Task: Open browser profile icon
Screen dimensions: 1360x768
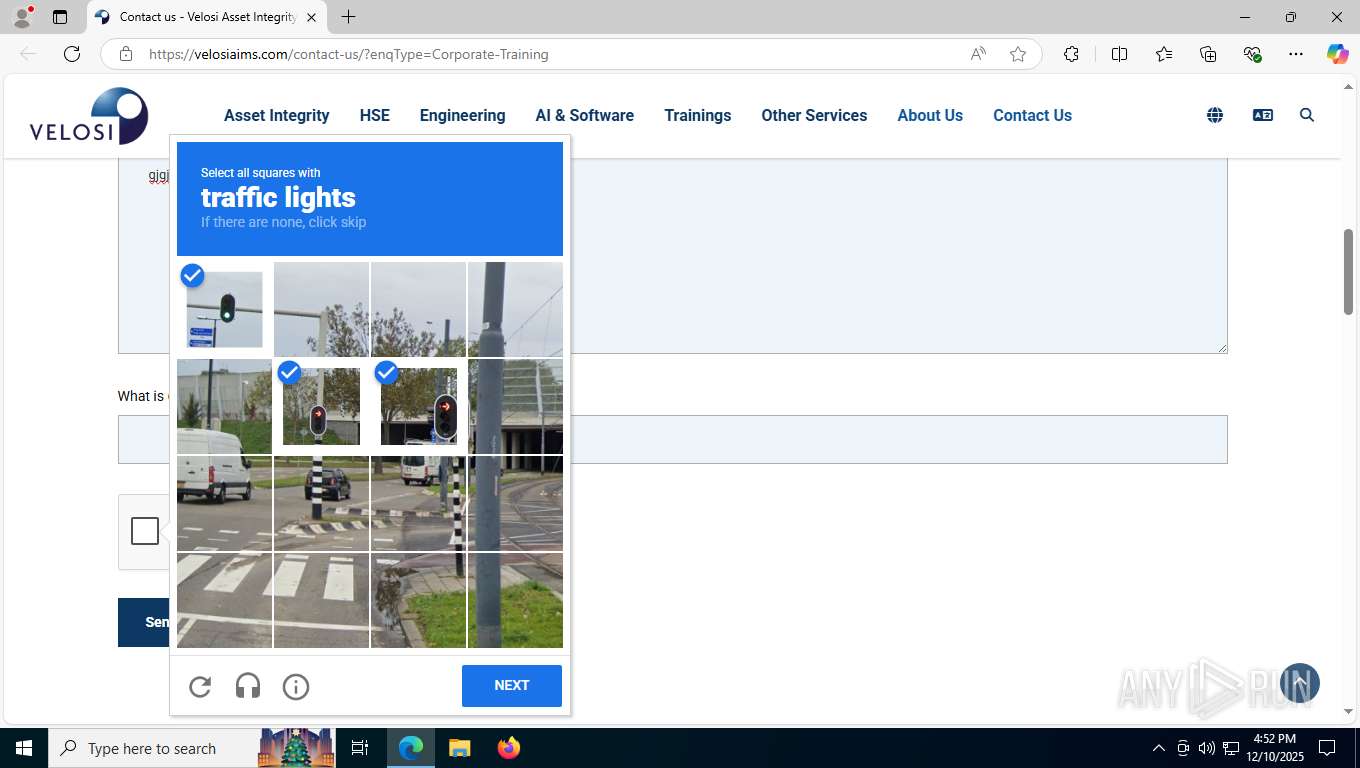Action: pyautogui.click(x=22, y=17)
